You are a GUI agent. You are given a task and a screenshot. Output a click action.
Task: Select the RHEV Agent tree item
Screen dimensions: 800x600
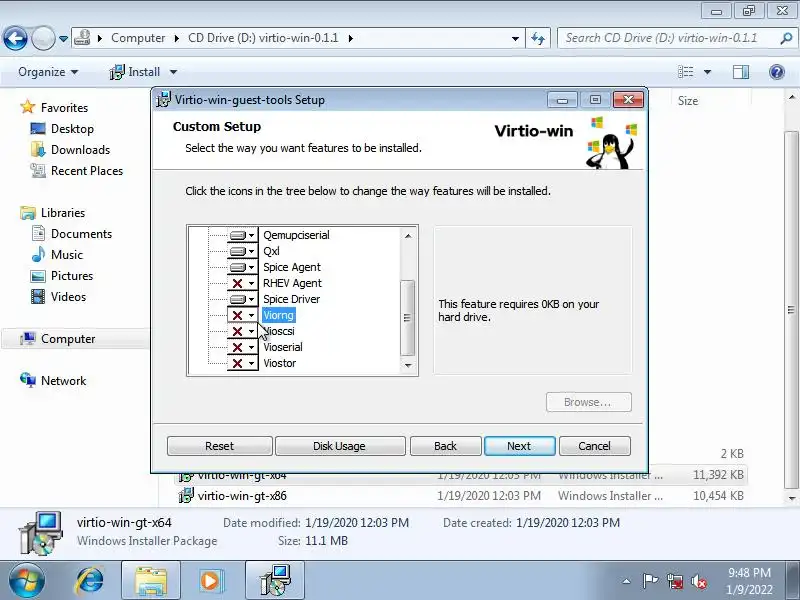[x=292, y=283]
